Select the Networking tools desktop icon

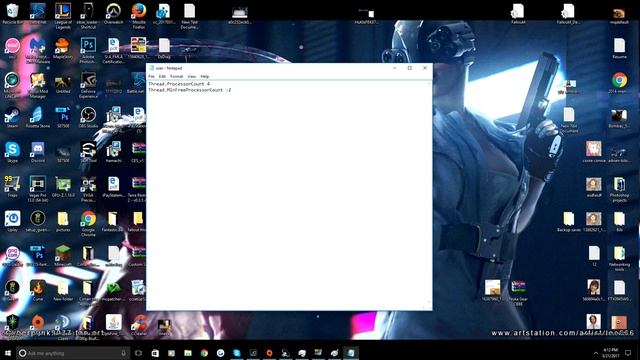click(619, 258)
